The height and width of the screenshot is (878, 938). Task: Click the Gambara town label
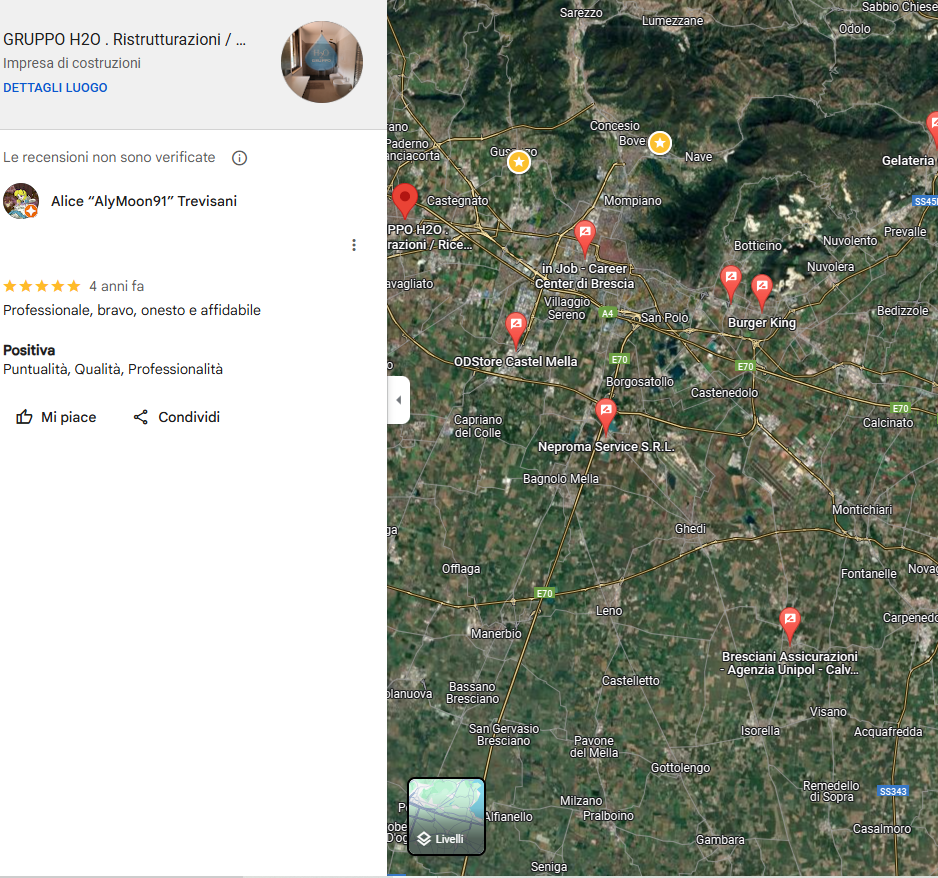[720, 840]
